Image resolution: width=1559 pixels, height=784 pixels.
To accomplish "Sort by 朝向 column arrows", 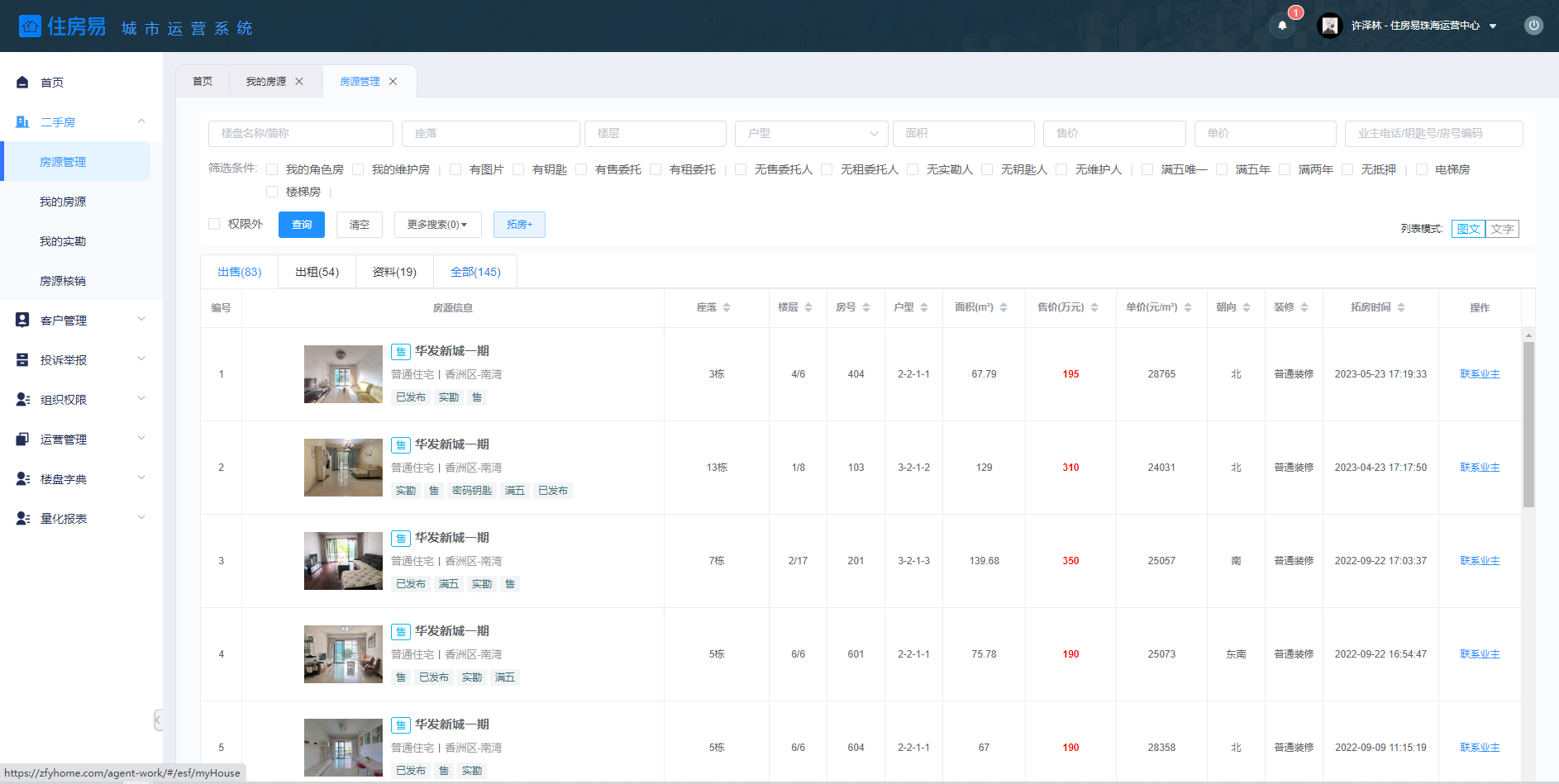I will pyautogui.click(x=1247, y=307).
